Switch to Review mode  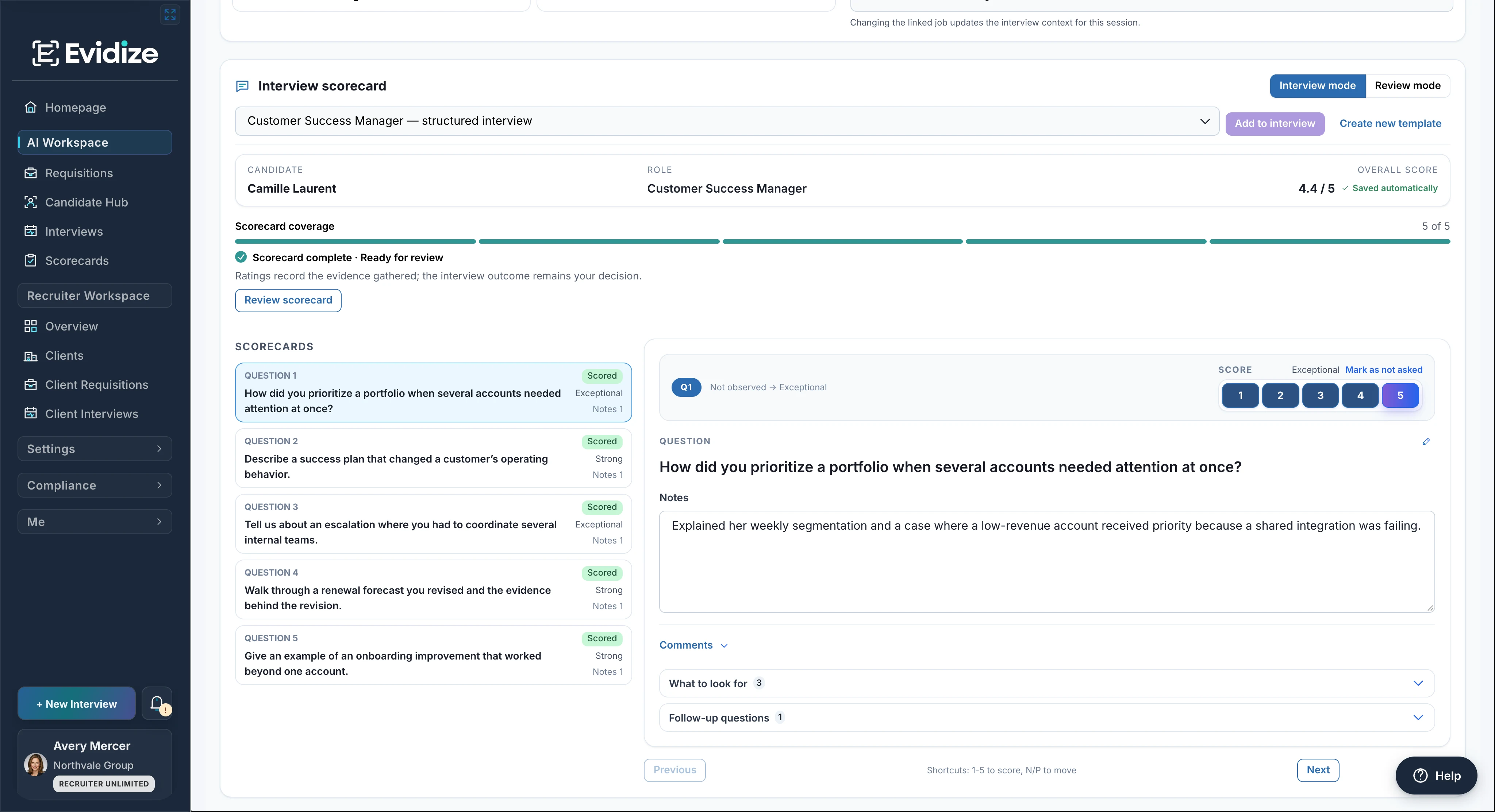point(1407,86)
